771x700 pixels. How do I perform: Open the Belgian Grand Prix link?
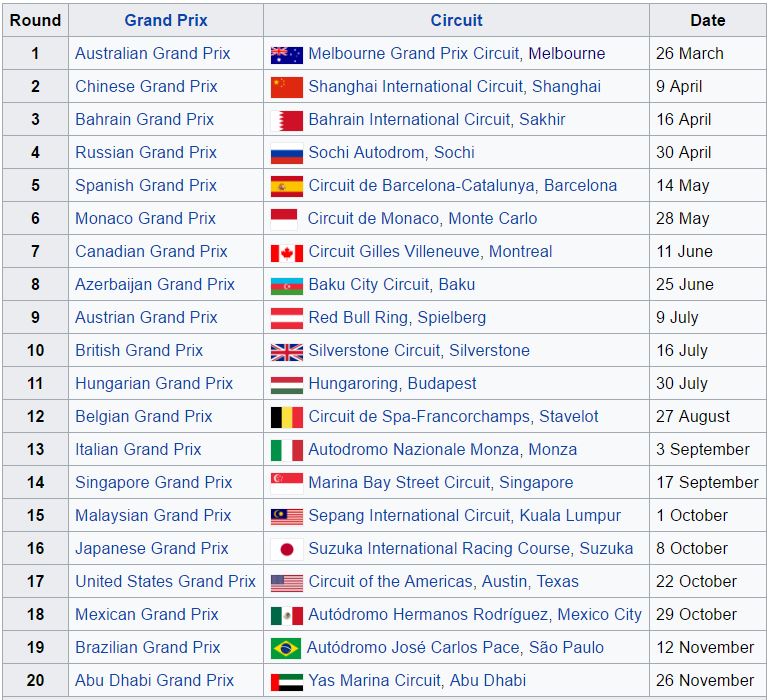pos(144,416)
